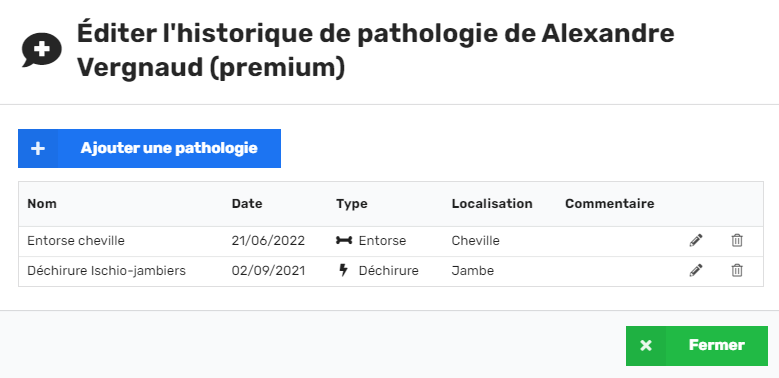The width and height of the screenshot is (779, 378).
Task: Close the dialog with the Fermer button
Action: coord(697,346)
